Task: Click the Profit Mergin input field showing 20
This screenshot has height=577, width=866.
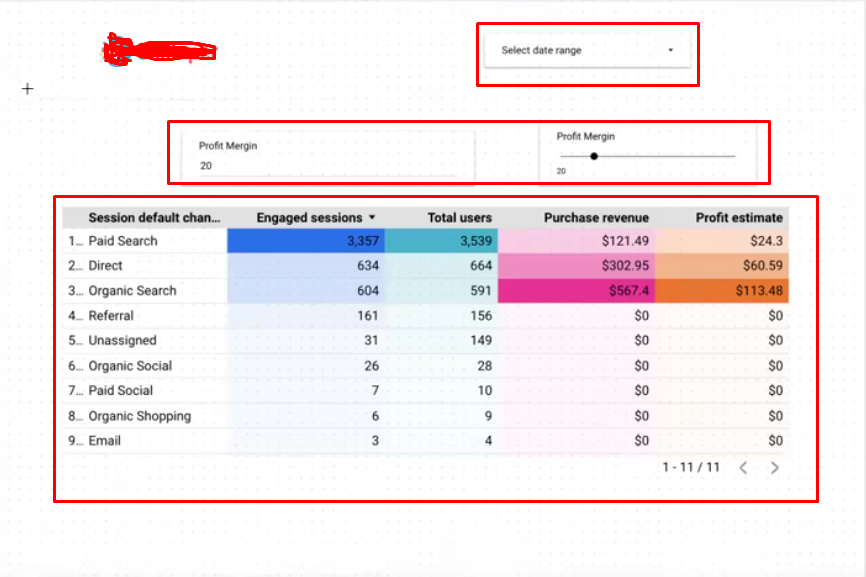Action: (325, 166)
